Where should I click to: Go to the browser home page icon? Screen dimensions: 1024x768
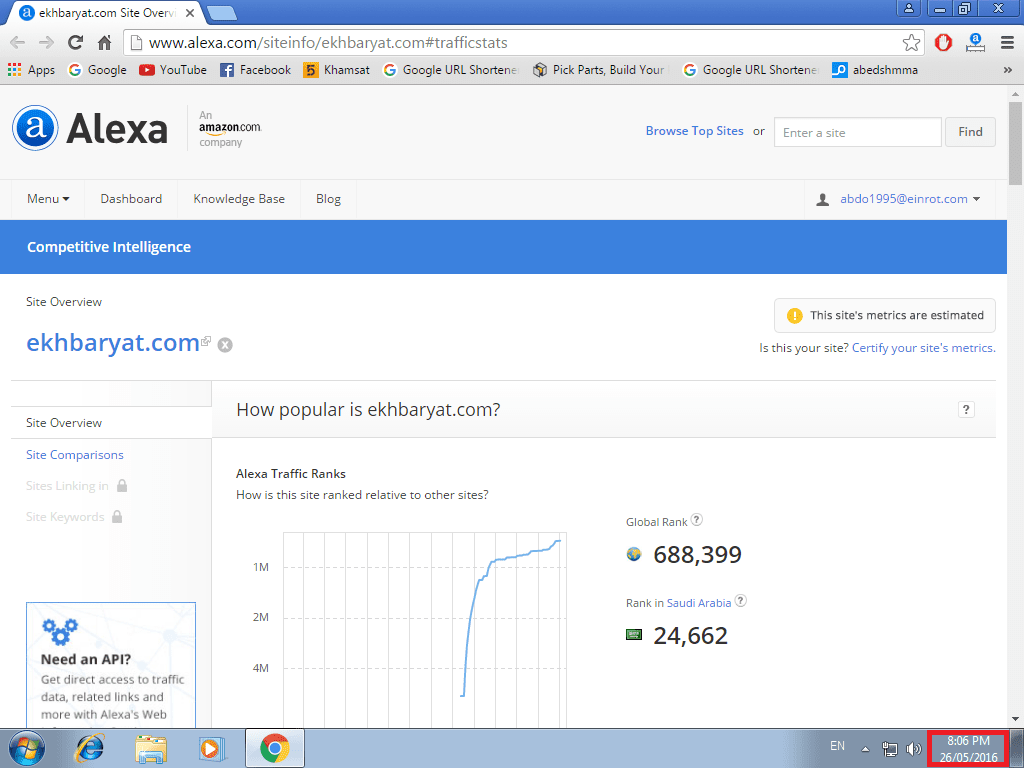tap(104, 43)
